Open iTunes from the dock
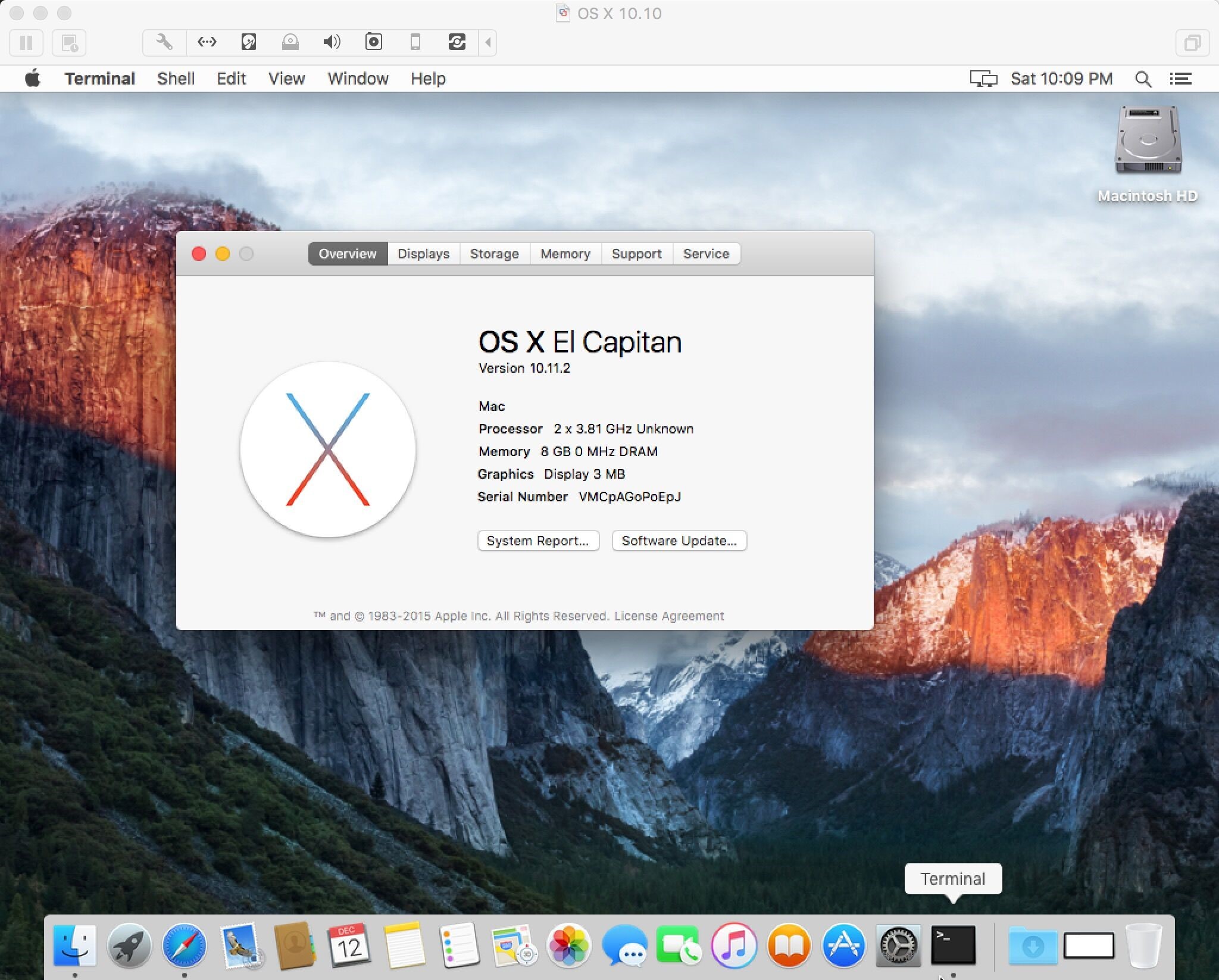This screenshot has width=1219, height=980. click(x=734, y=945)
